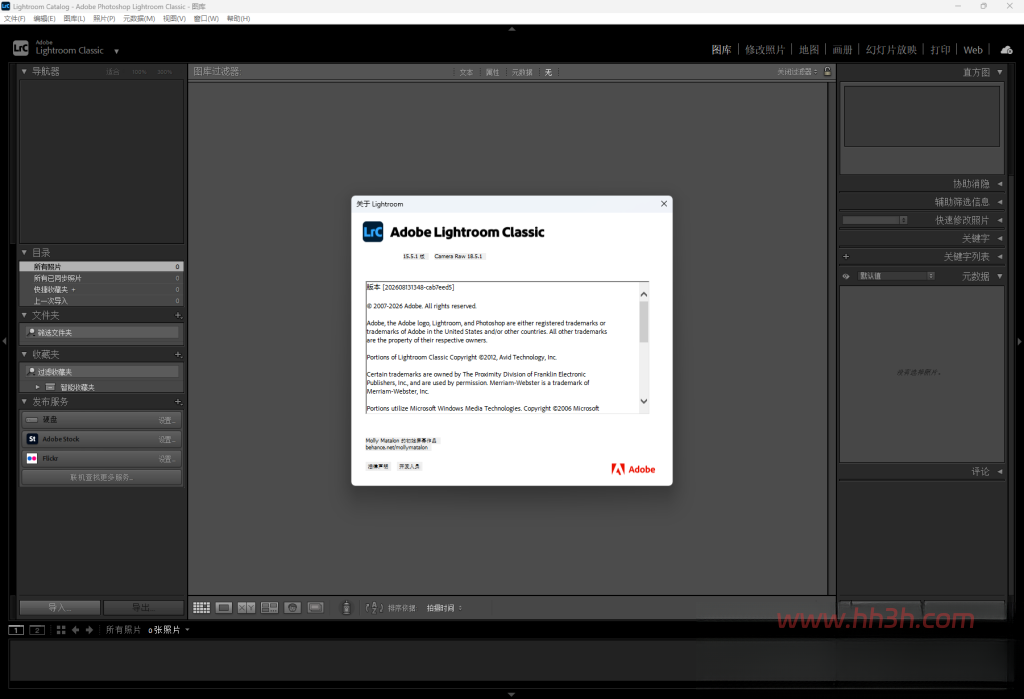This screenshot has height=699, width=1024.
Task: Collapse the 目录 panel
Action: 24,252
